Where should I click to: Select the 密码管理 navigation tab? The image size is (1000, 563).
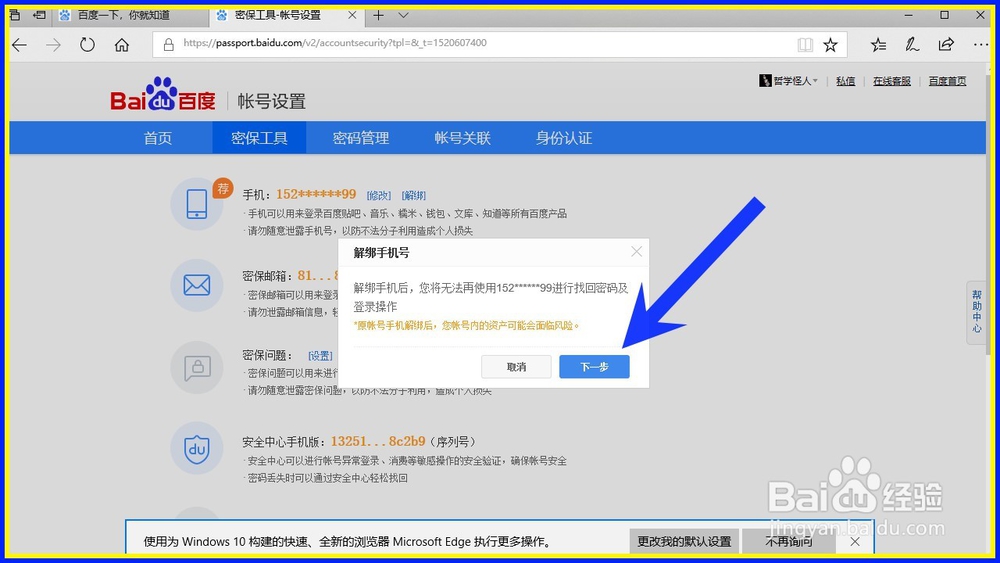coord(361,138)
